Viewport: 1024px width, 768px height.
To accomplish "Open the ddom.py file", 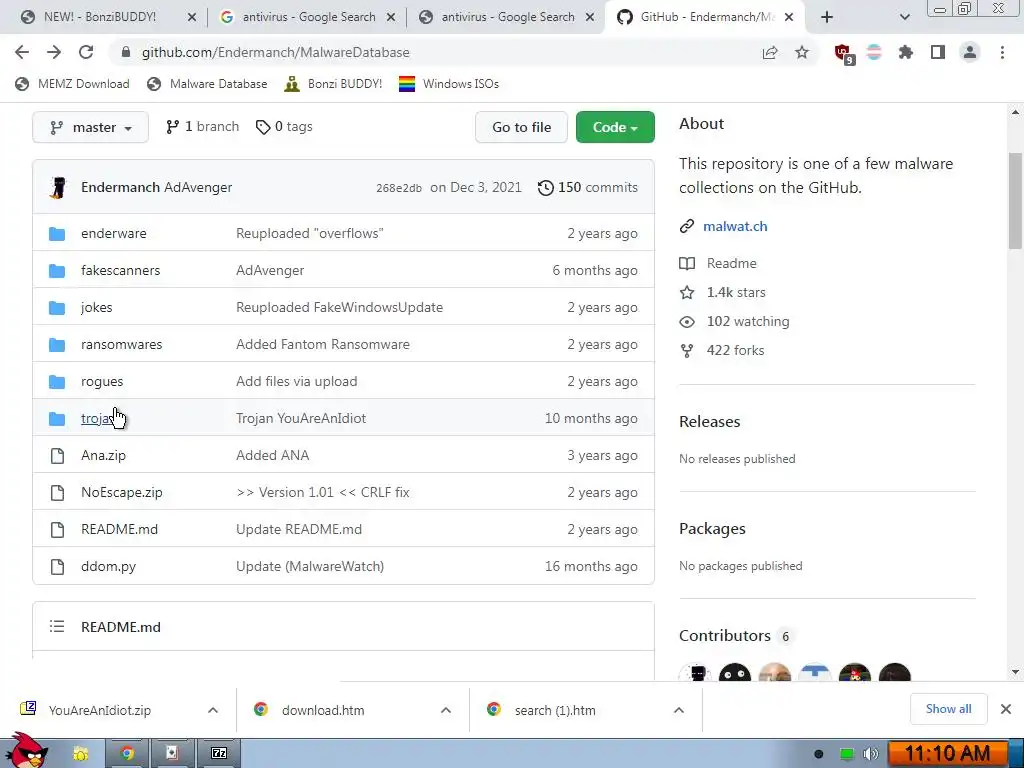I will point(108,567).
